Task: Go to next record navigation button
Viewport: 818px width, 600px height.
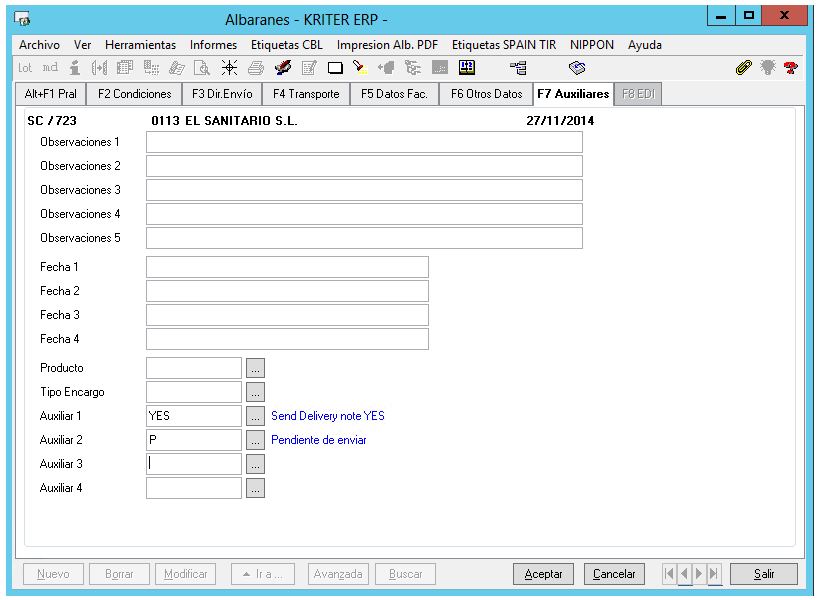Action: click(699, 574)
